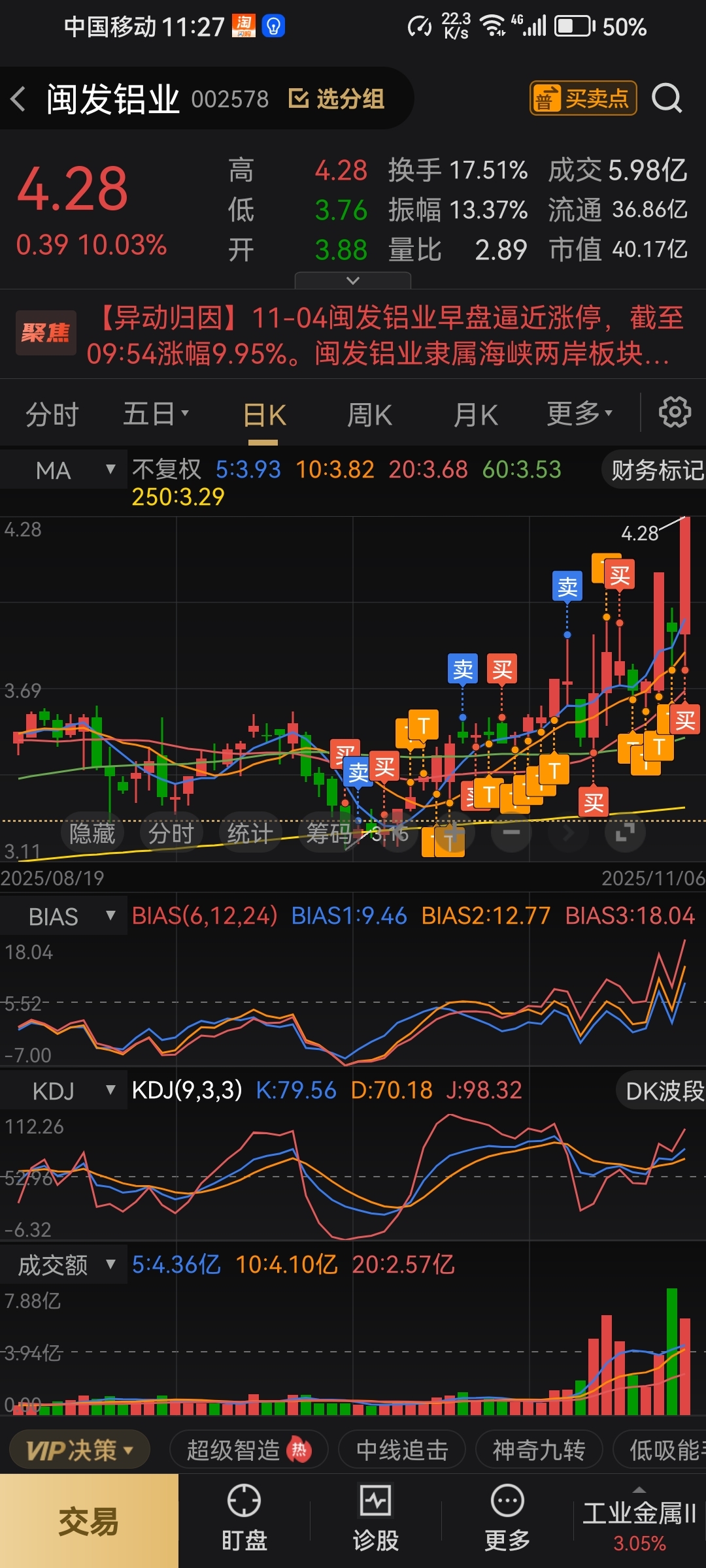Tap the WiFi status icon

(x=492, y=26)
